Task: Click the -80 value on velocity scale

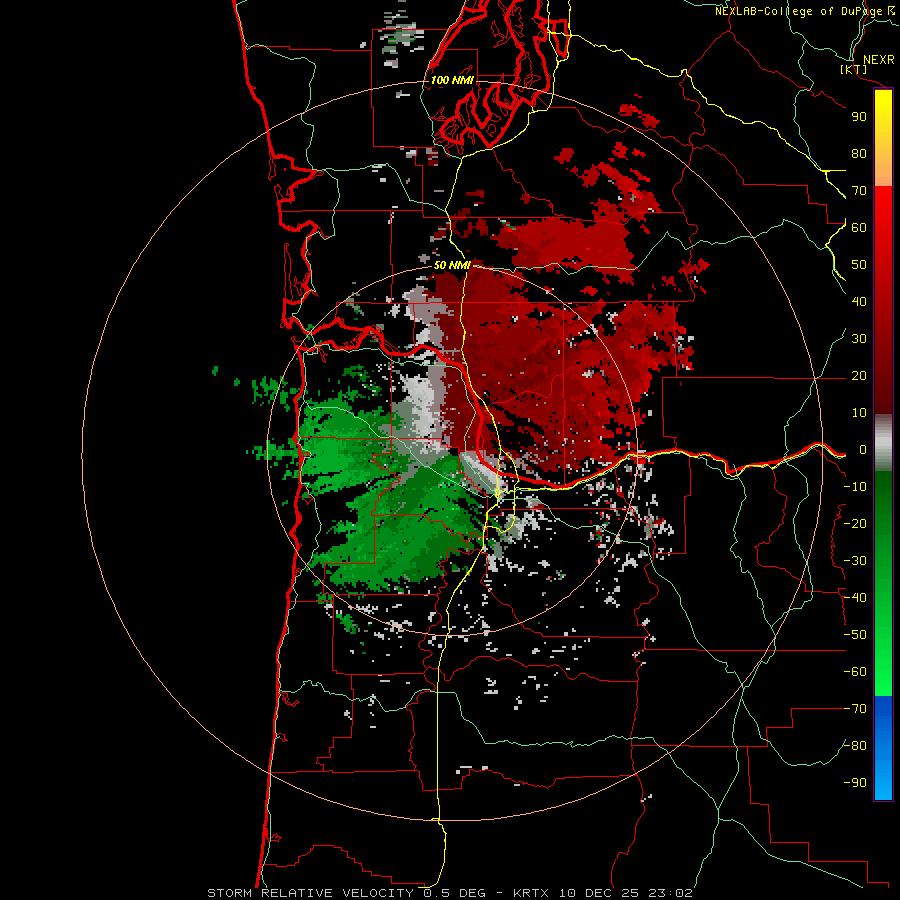Action: click(855, 746)
